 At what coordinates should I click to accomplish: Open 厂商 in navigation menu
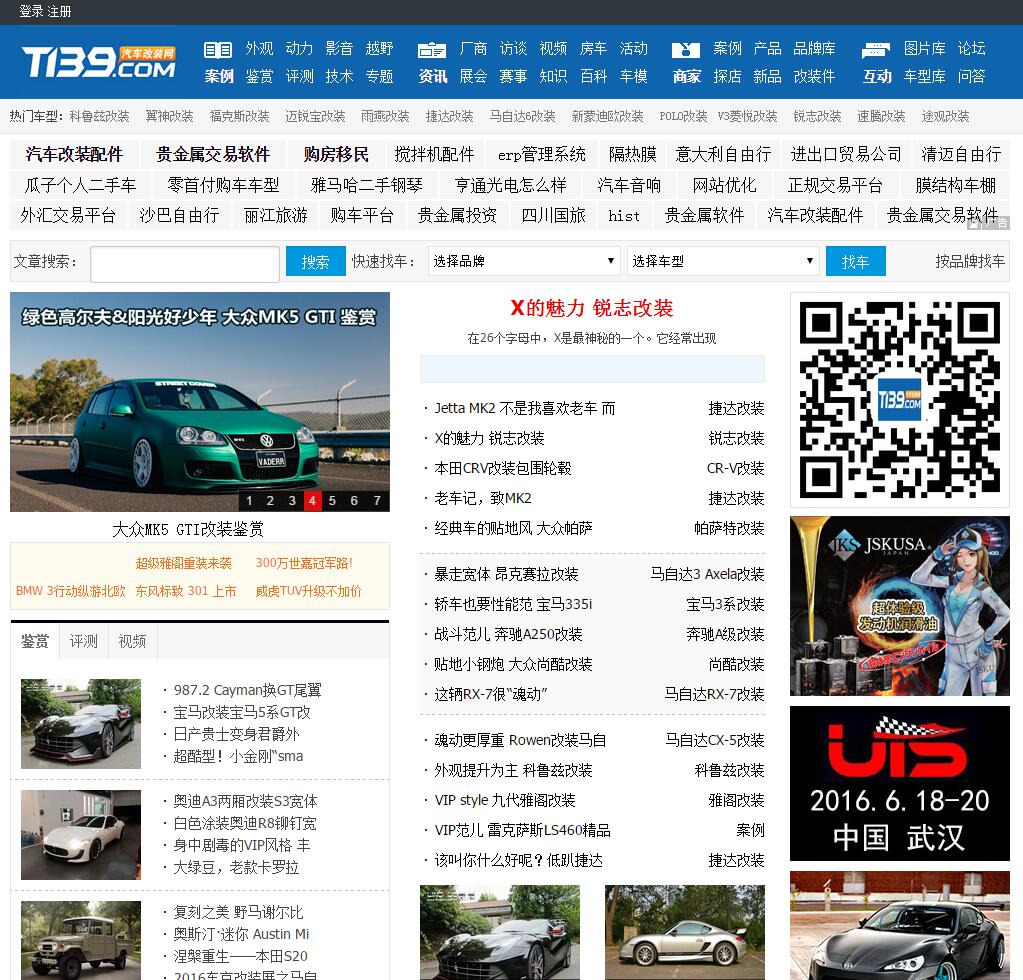[473, 49]
